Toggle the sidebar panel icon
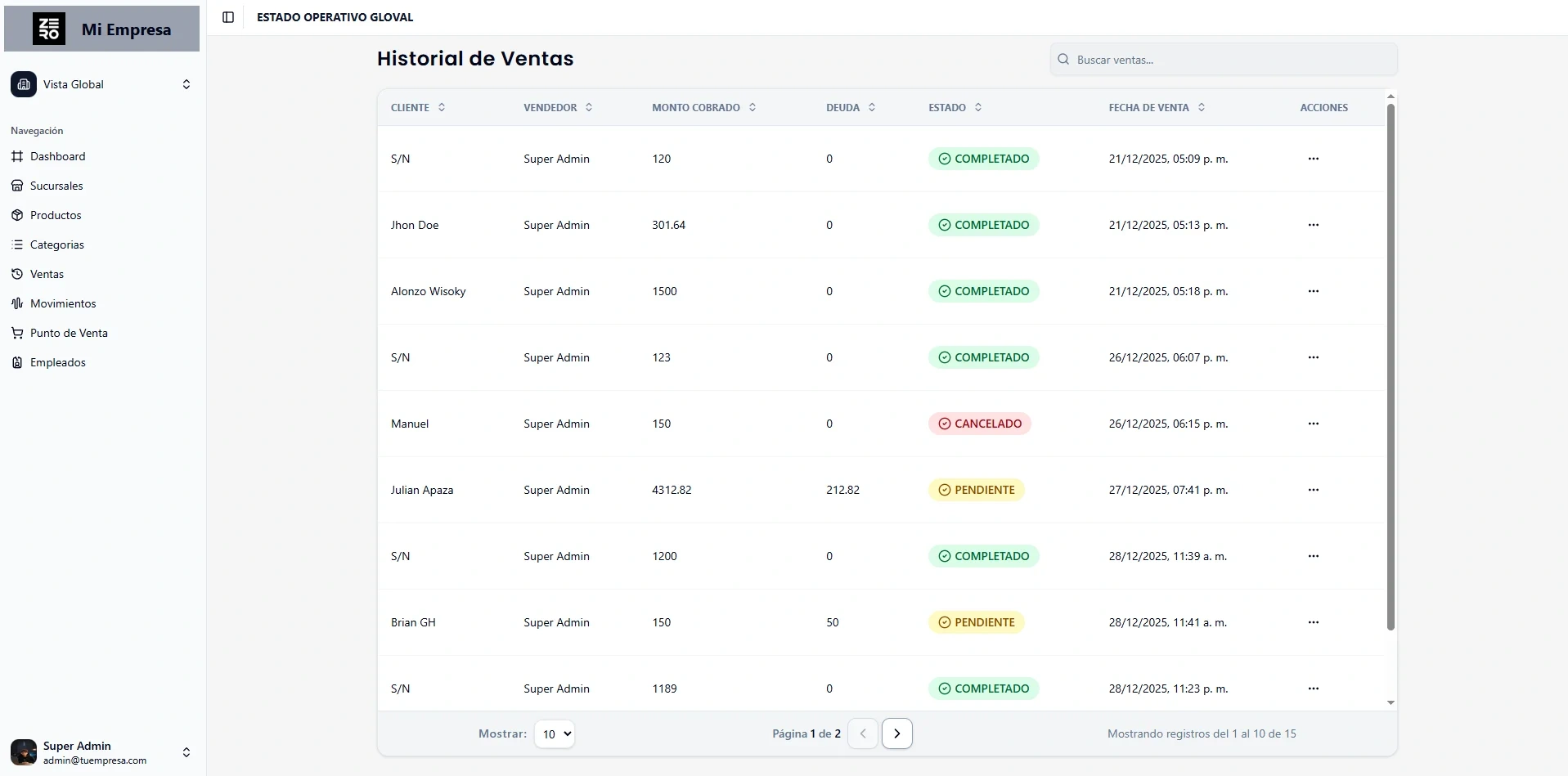 pos(228,17)
